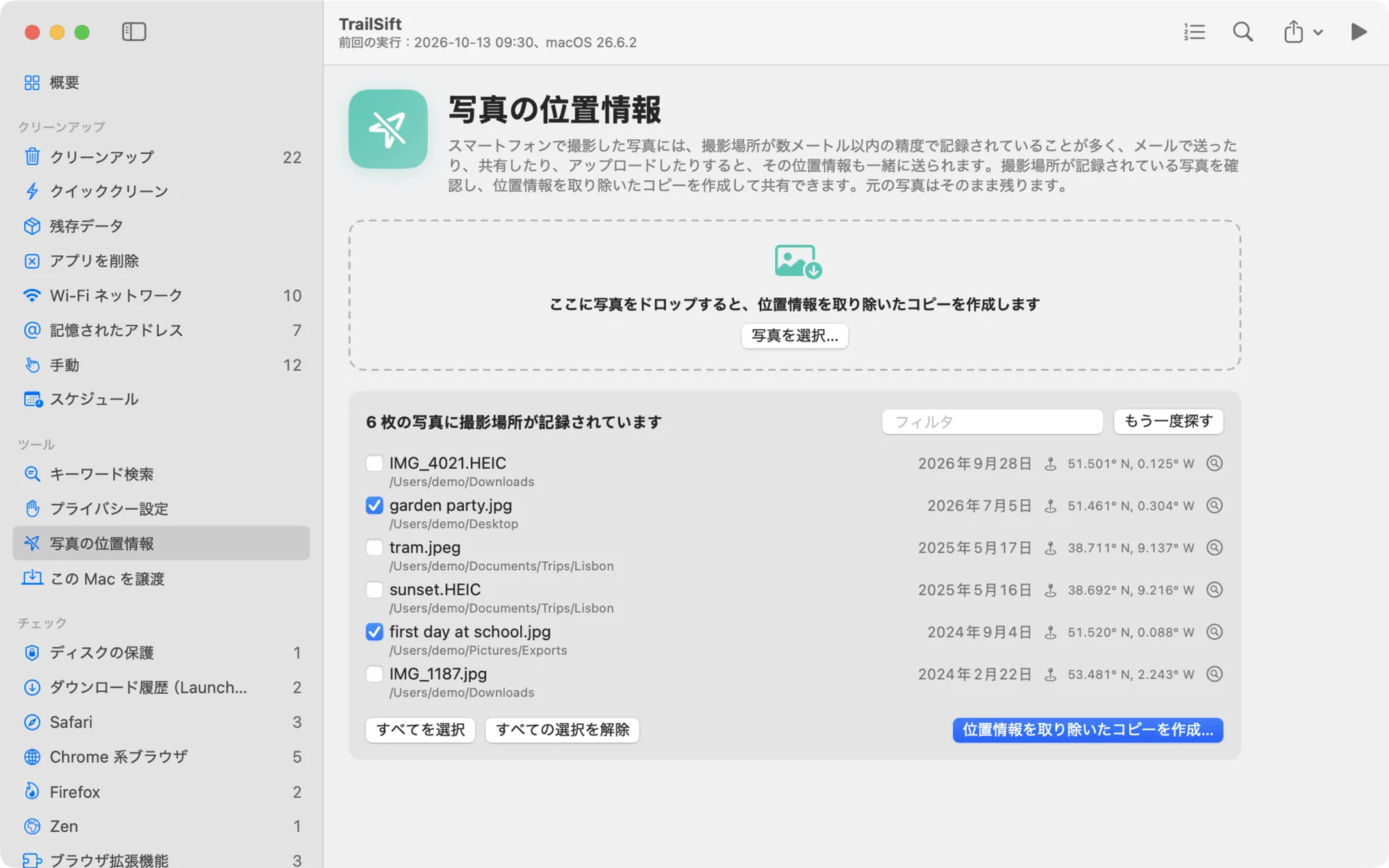This screenshot has height=868, width=1389.
Task: Check the tram.jpeg checkbox
Action: pyautogui.click(x=374, y=548)
